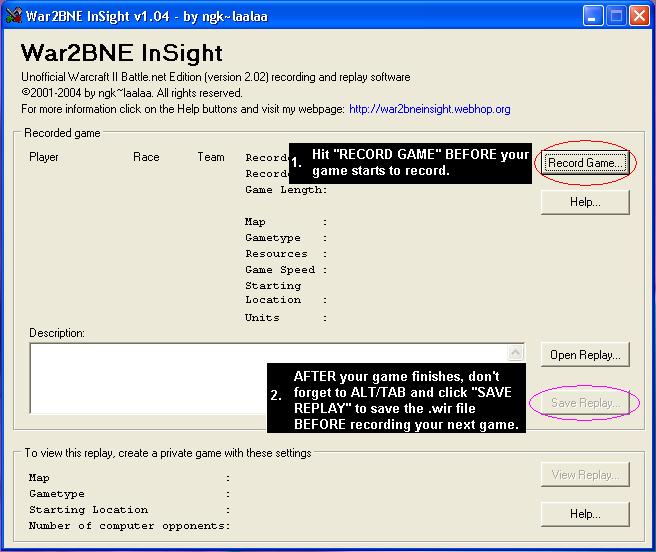Click the Record Game button
The height and width of the screenshot is (552, 656).
[x=585, y=163]
